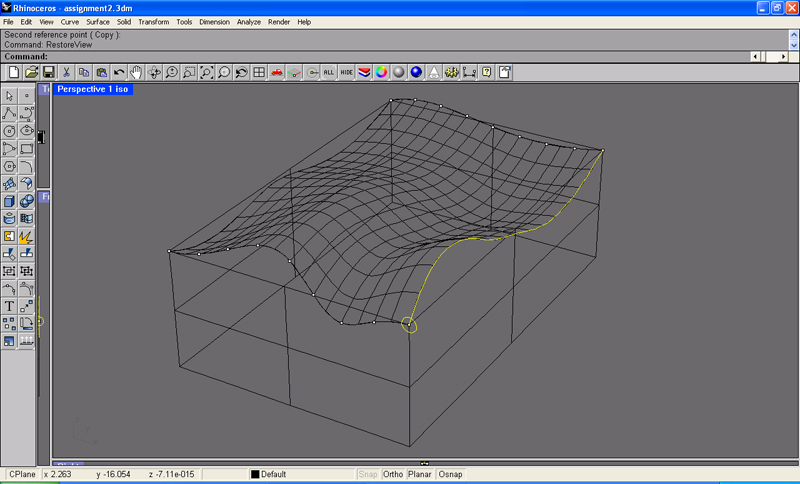Screen dimensions: 800x484
Task: Open a file with the folder icon
Action: pyautogui.click(x=32, y=72)
